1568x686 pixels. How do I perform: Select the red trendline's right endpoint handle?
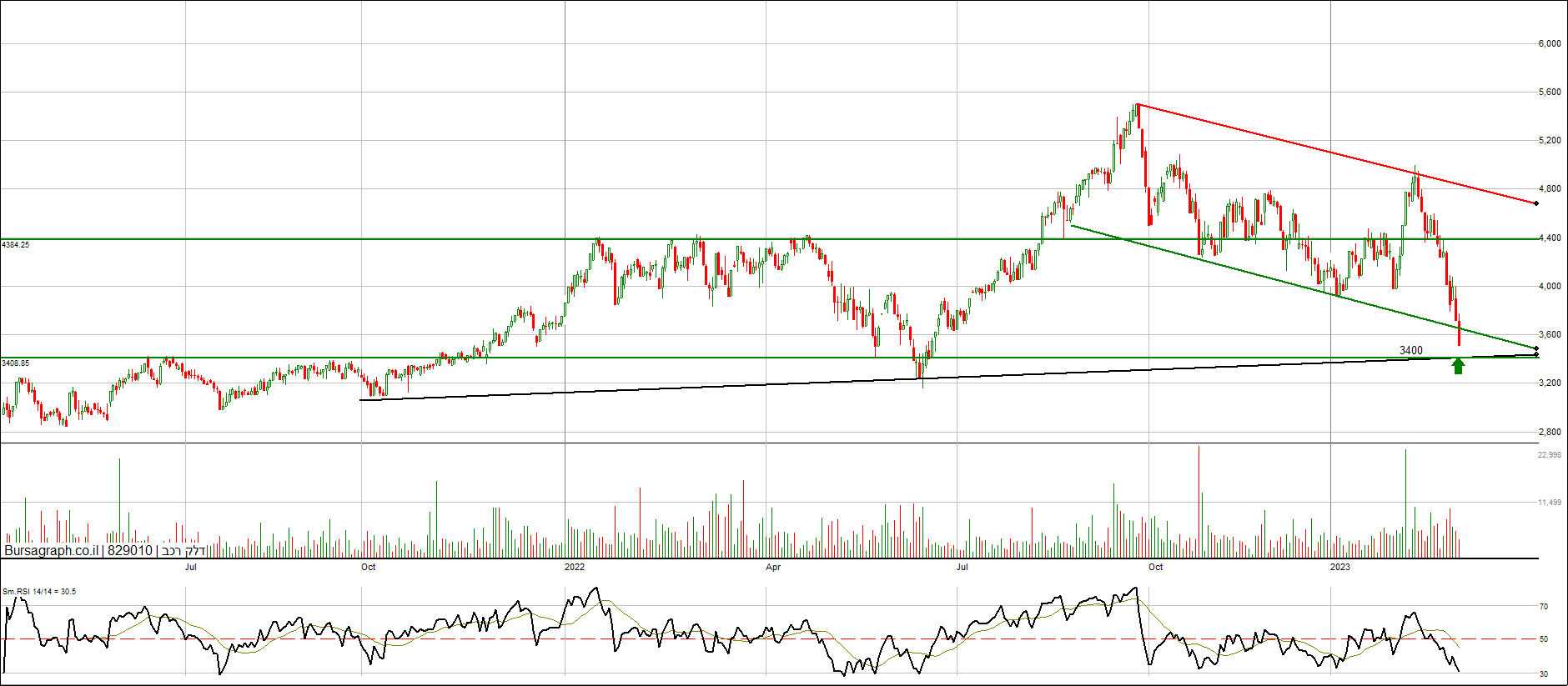coord(1536,203)
